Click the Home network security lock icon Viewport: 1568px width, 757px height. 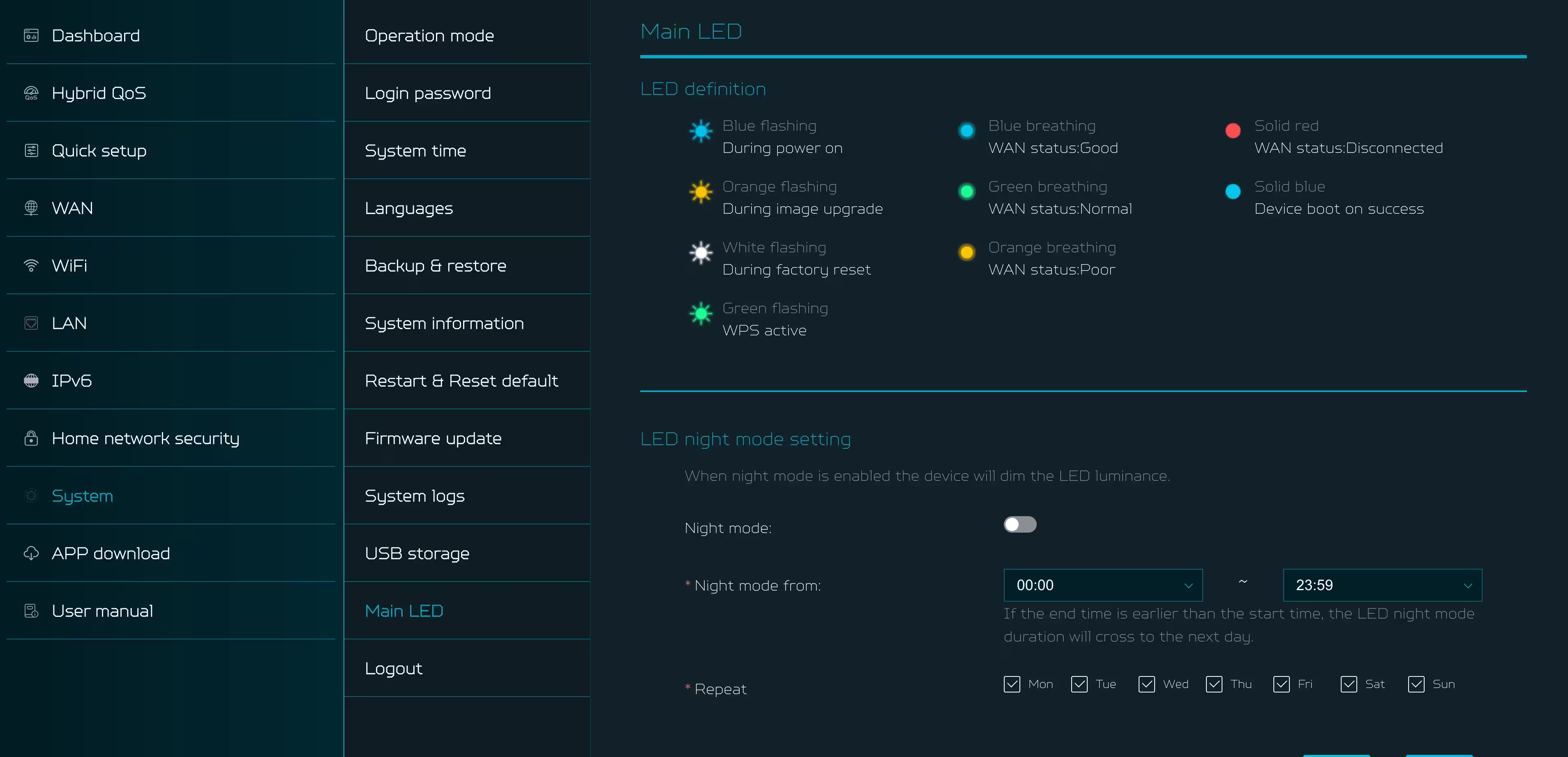31,438
